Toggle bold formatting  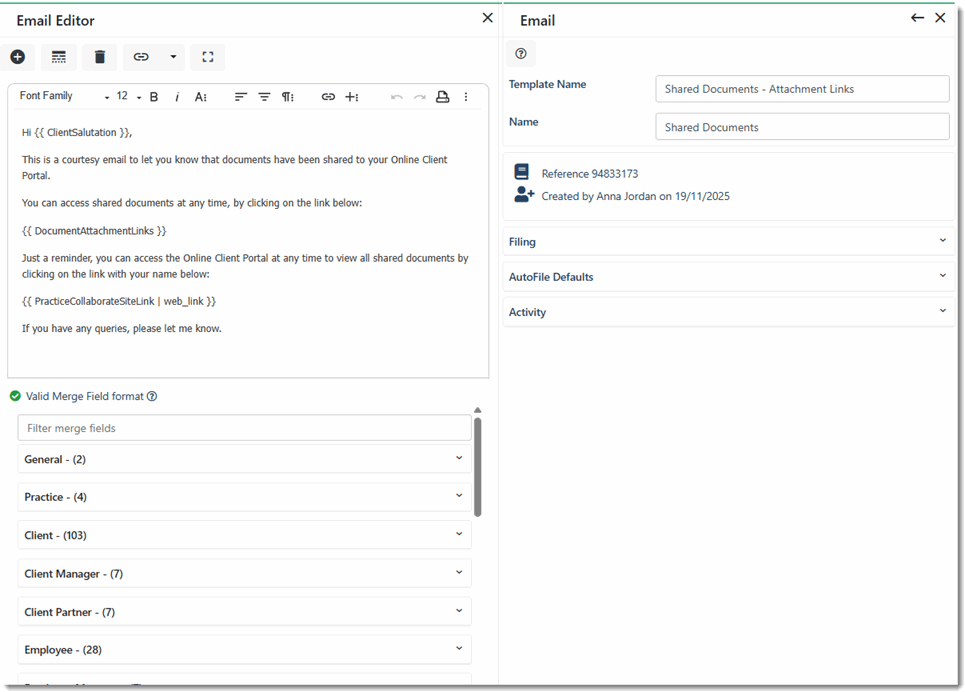(154, 97)
